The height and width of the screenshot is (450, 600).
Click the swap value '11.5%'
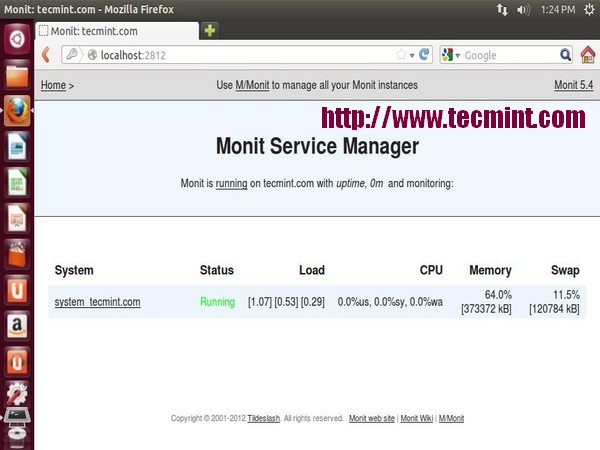(x=566, y=295)
